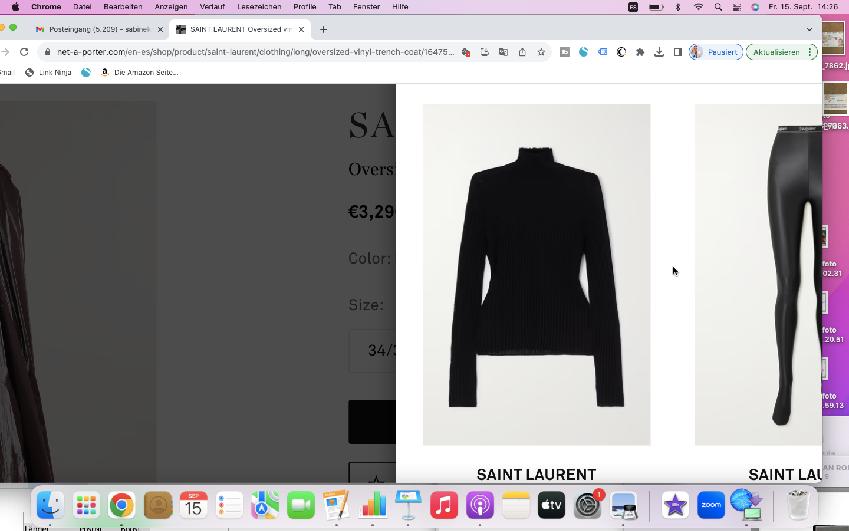Open the Fenster menu
Image resolution: width=849 pixels, height=531 pixels.
367,6
